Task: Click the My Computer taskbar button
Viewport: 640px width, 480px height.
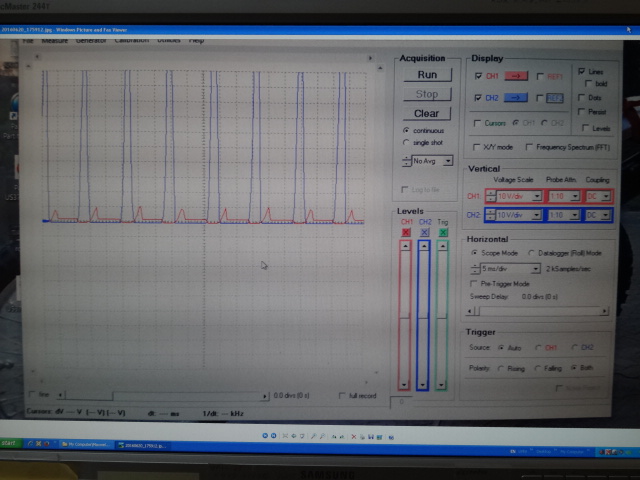Action: (x=87, y=444)
